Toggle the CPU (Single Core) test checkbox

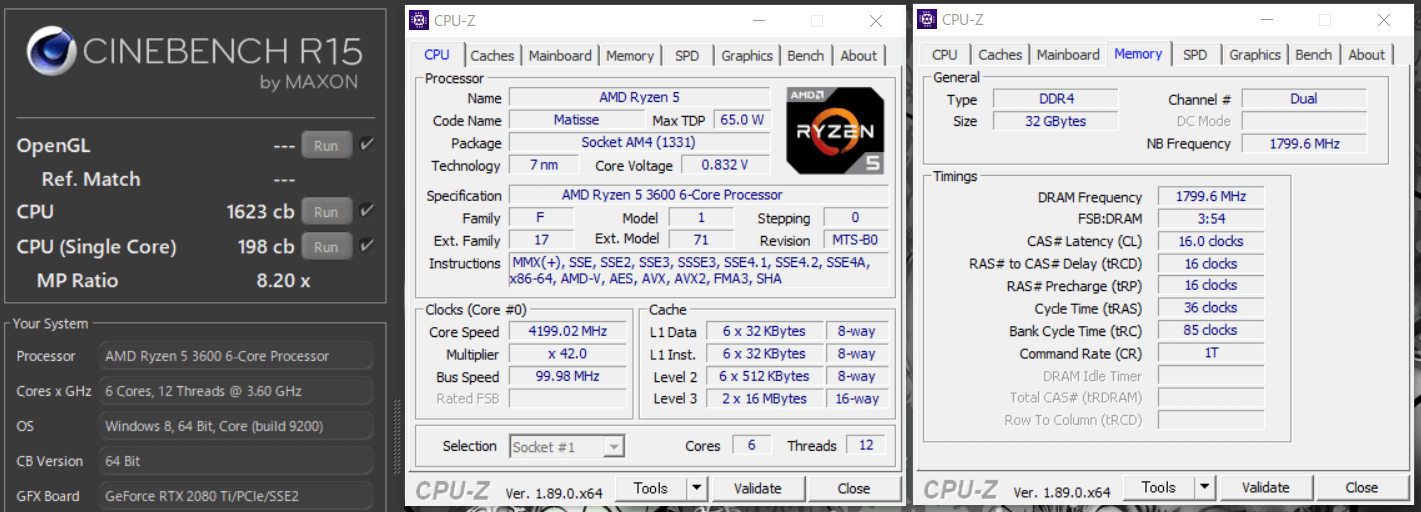[x=367, y=246]
